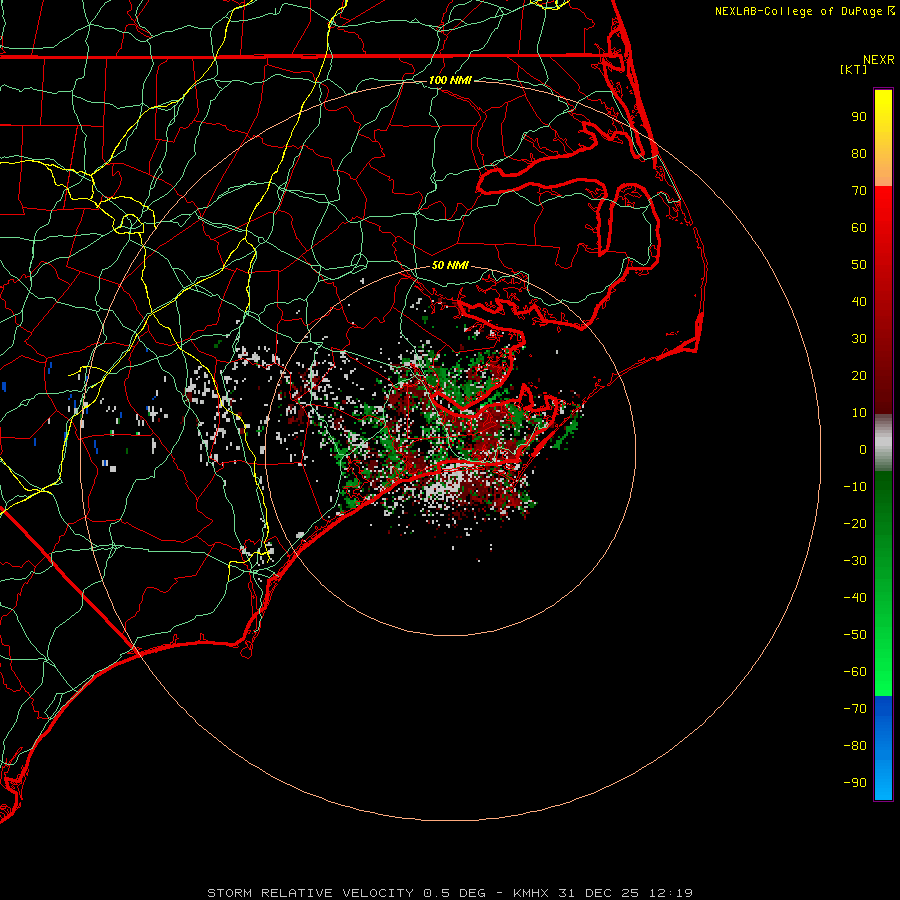Click the 0 value on the velocity scale

[863, 449]
